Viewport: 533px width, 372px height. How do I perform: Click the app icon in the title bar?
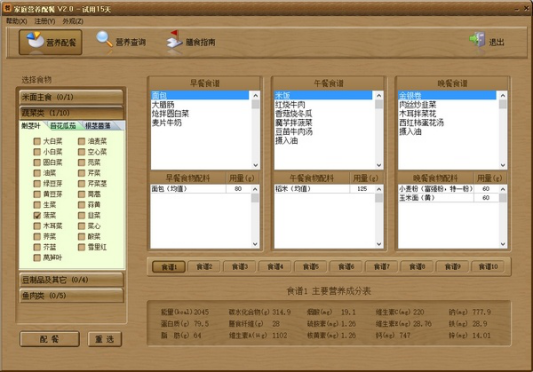pos(7,8)
